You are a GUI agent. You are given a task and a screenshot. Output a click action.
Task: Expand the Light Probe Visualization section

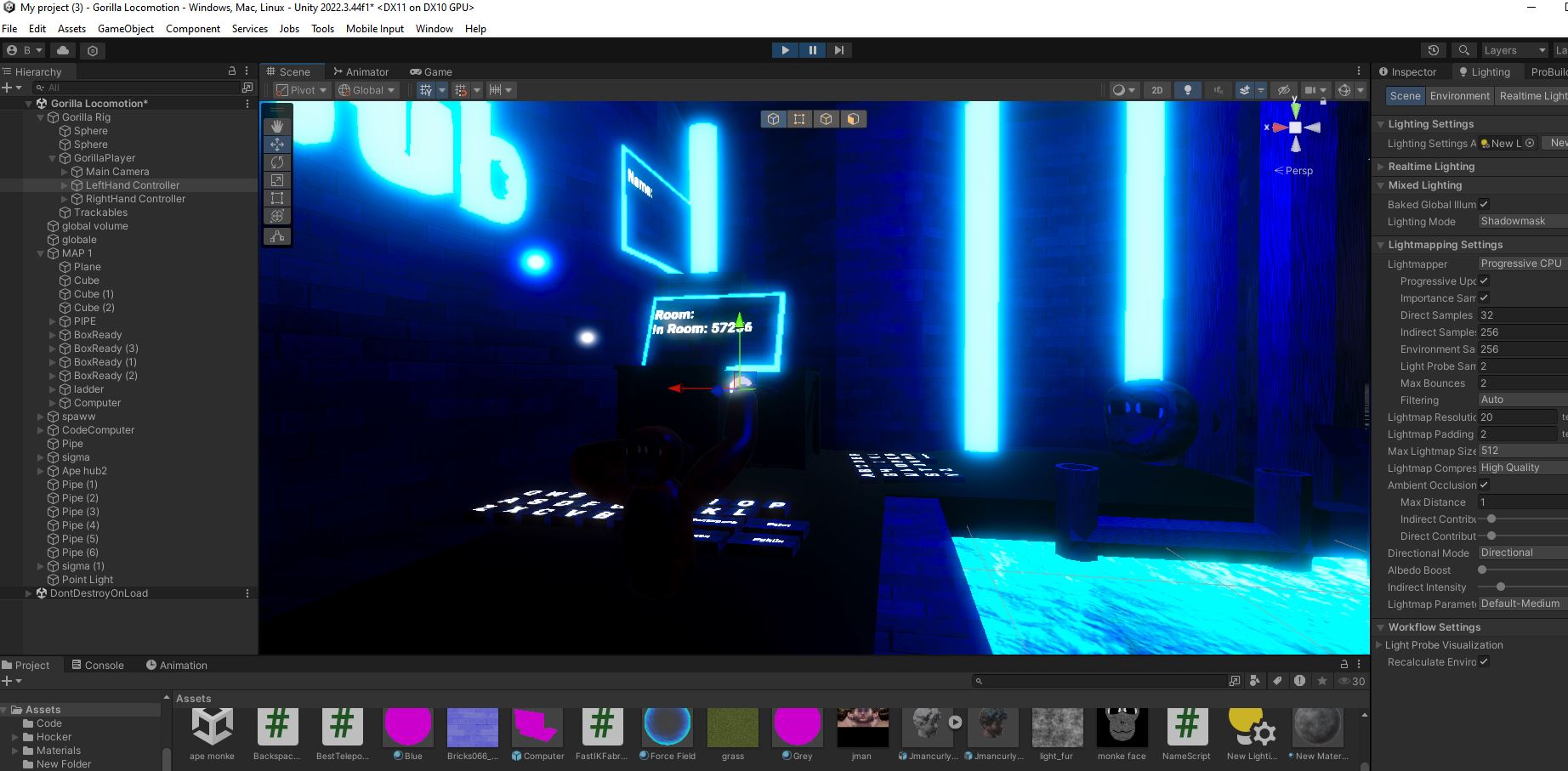tap(1379, 645)
